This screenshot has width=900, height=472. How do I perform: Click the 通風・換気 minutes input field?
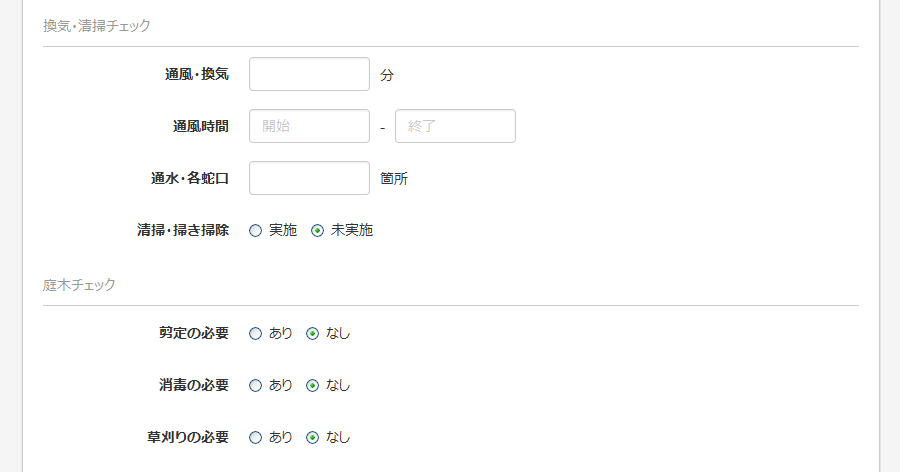pyautogui.click(x=309, y=74)
